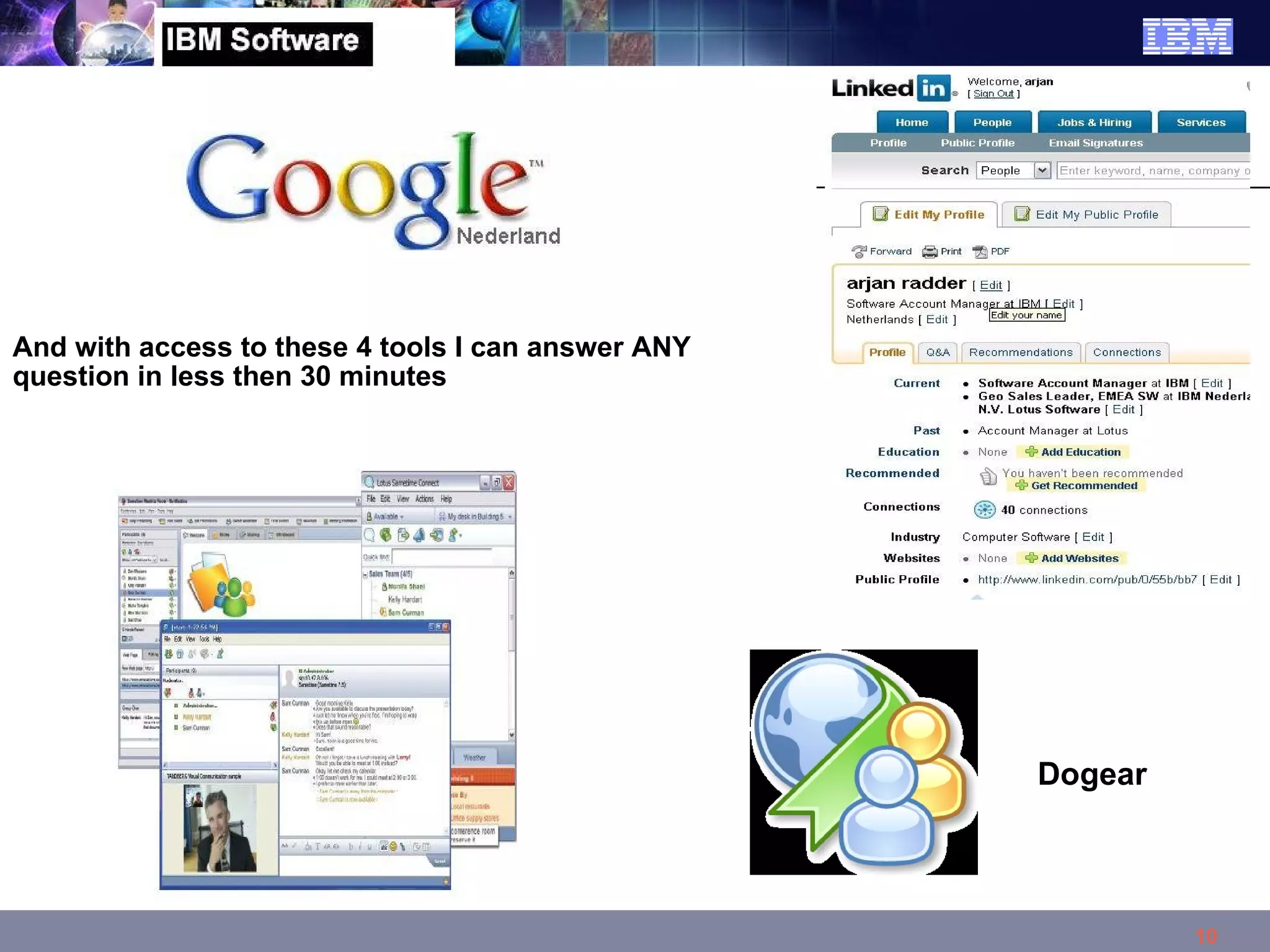Viewport: 1270px width, 952px height.
Task: Click the IBM logo in the header
Action: click(1187, 36)
